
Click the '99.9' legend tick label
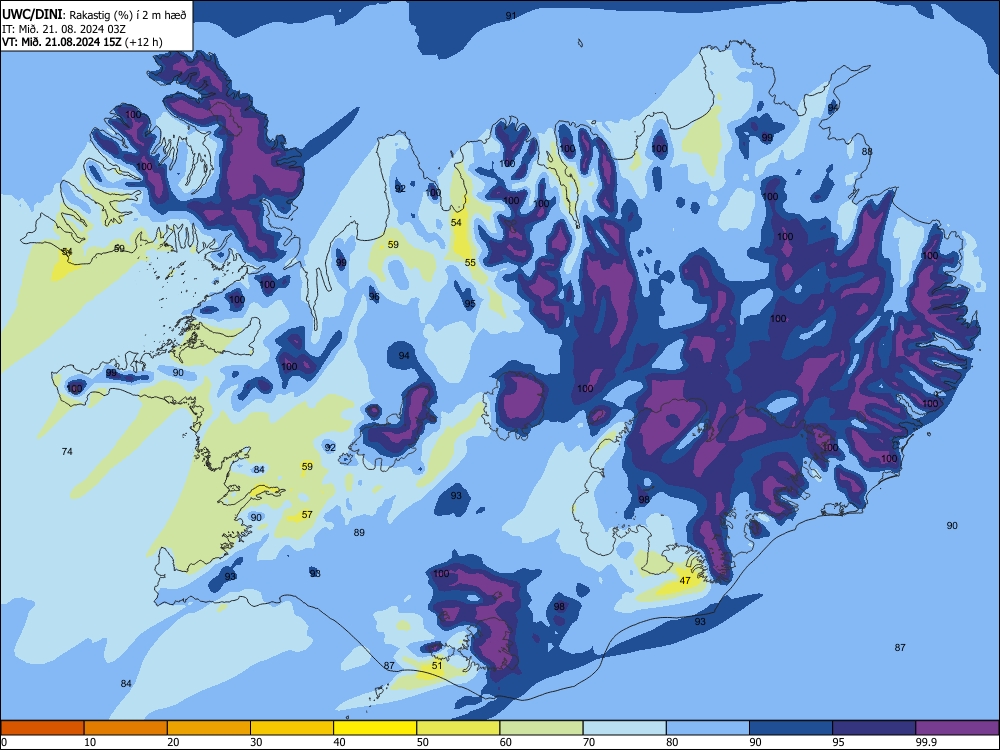pos(927,742)
